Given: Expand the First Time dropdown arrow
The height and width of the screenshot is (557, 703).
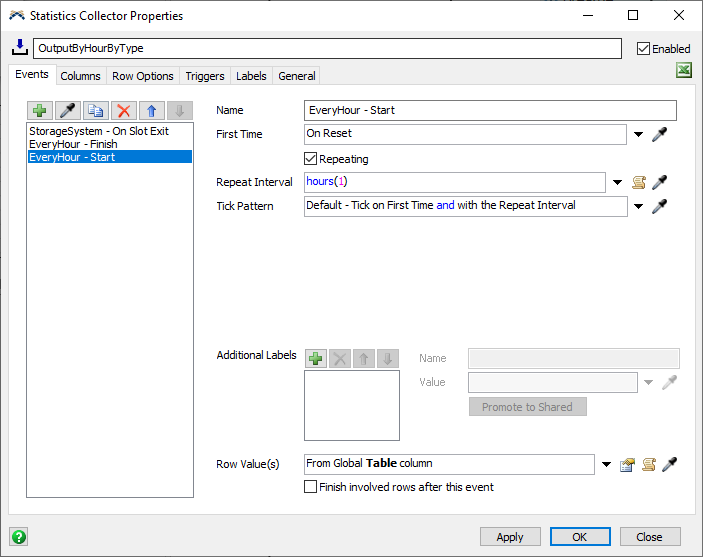Looking at the screenshot, I should pos(638,134).
